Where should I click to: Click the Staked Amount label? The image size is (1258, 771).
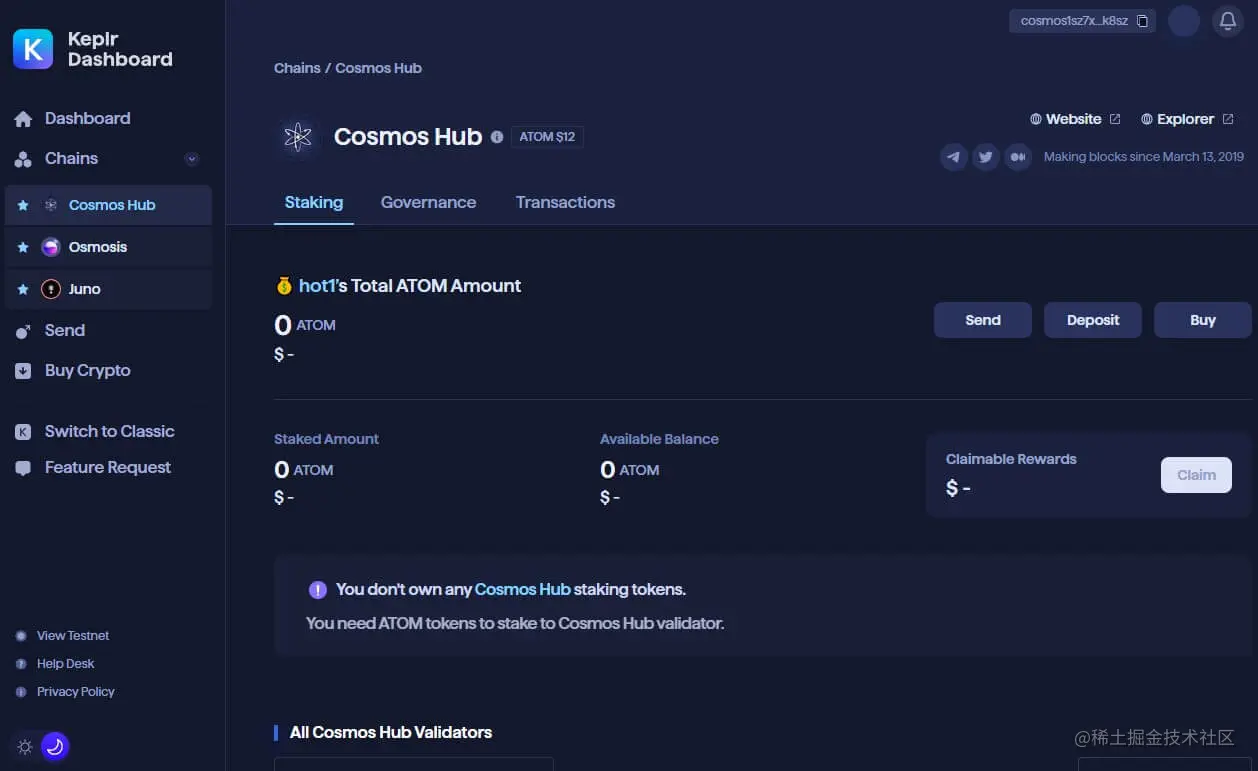click(326, 439)
